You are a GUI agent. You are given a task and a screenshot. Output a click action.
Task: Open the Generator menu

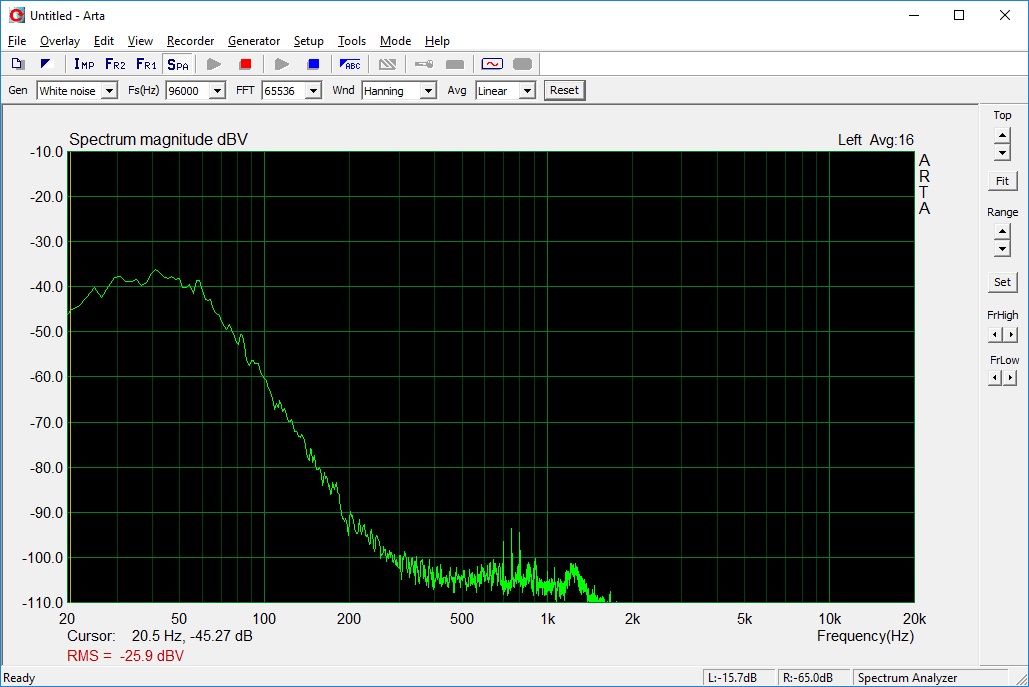pyautogui.click(x=253, y=41)
